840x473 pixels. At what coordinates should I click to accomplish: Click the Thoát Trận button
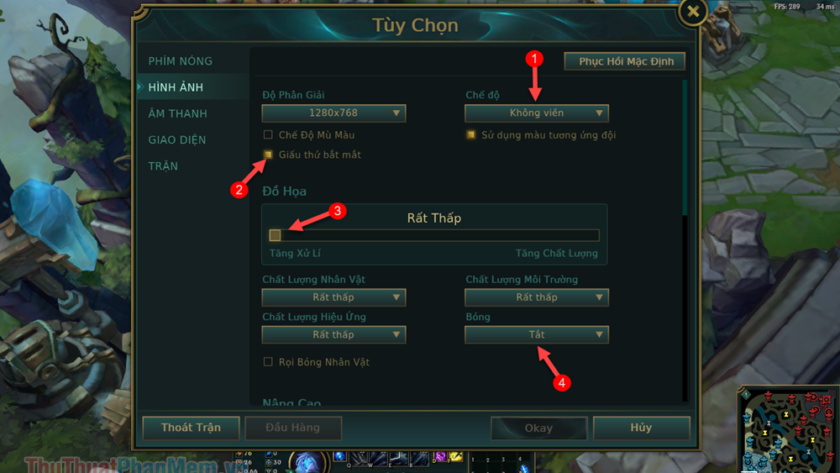(191, 427)
